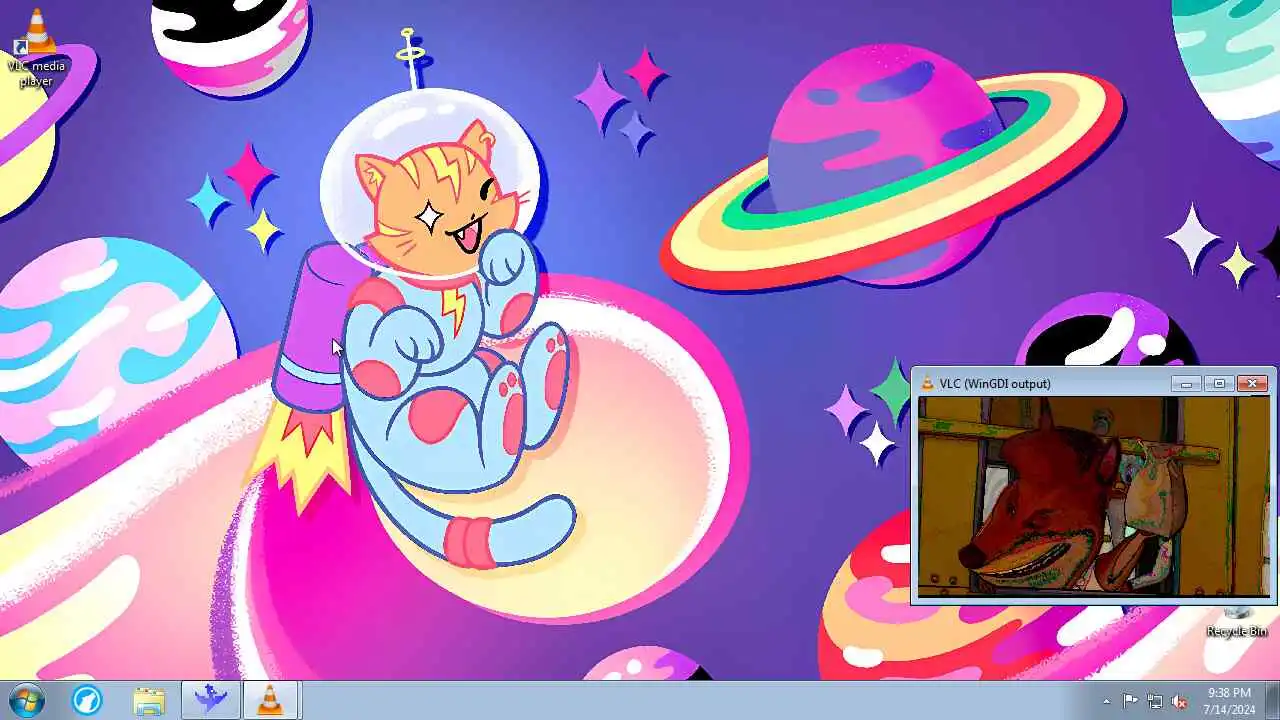Maximize the VLC WinGDI output window
Image resolution: width=1280 pixels, height=720 pixels.
pyautogui.click(x=1219, y=383)
